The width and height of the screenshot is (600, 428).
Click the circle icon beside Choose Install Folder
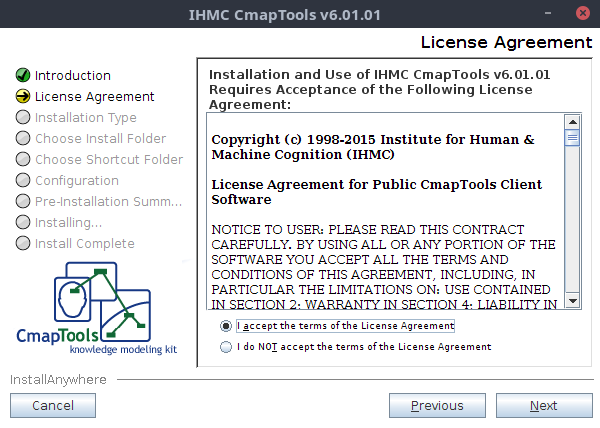point(23,139)
